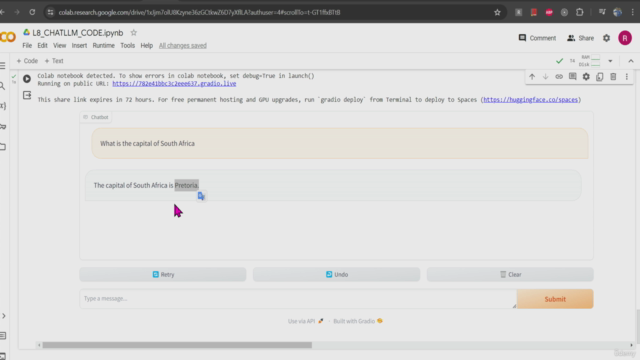
Task: Expand the left panel chevron
Action: point(4,316)
